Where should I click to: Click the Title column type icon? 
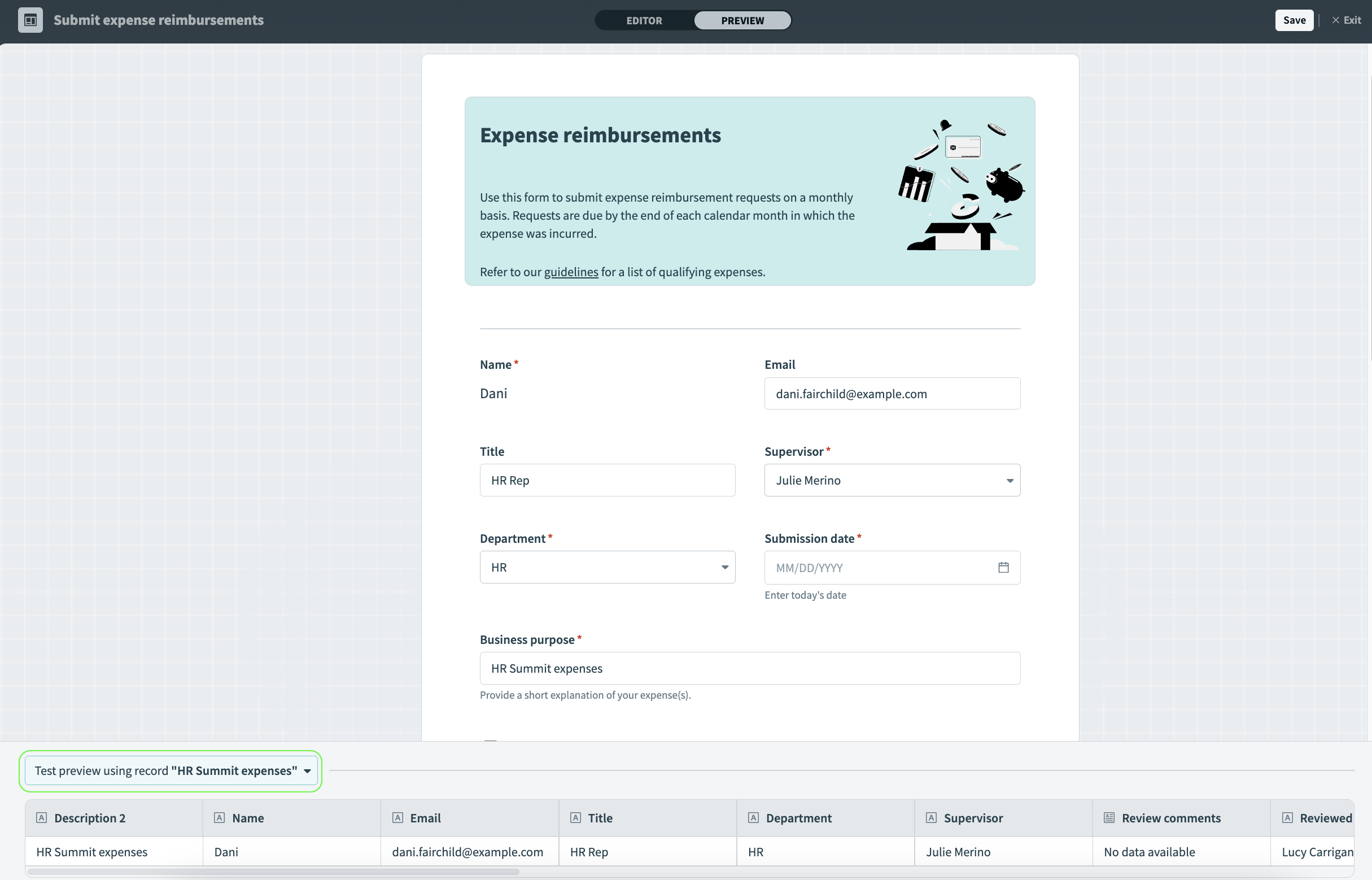pos(575,818)
